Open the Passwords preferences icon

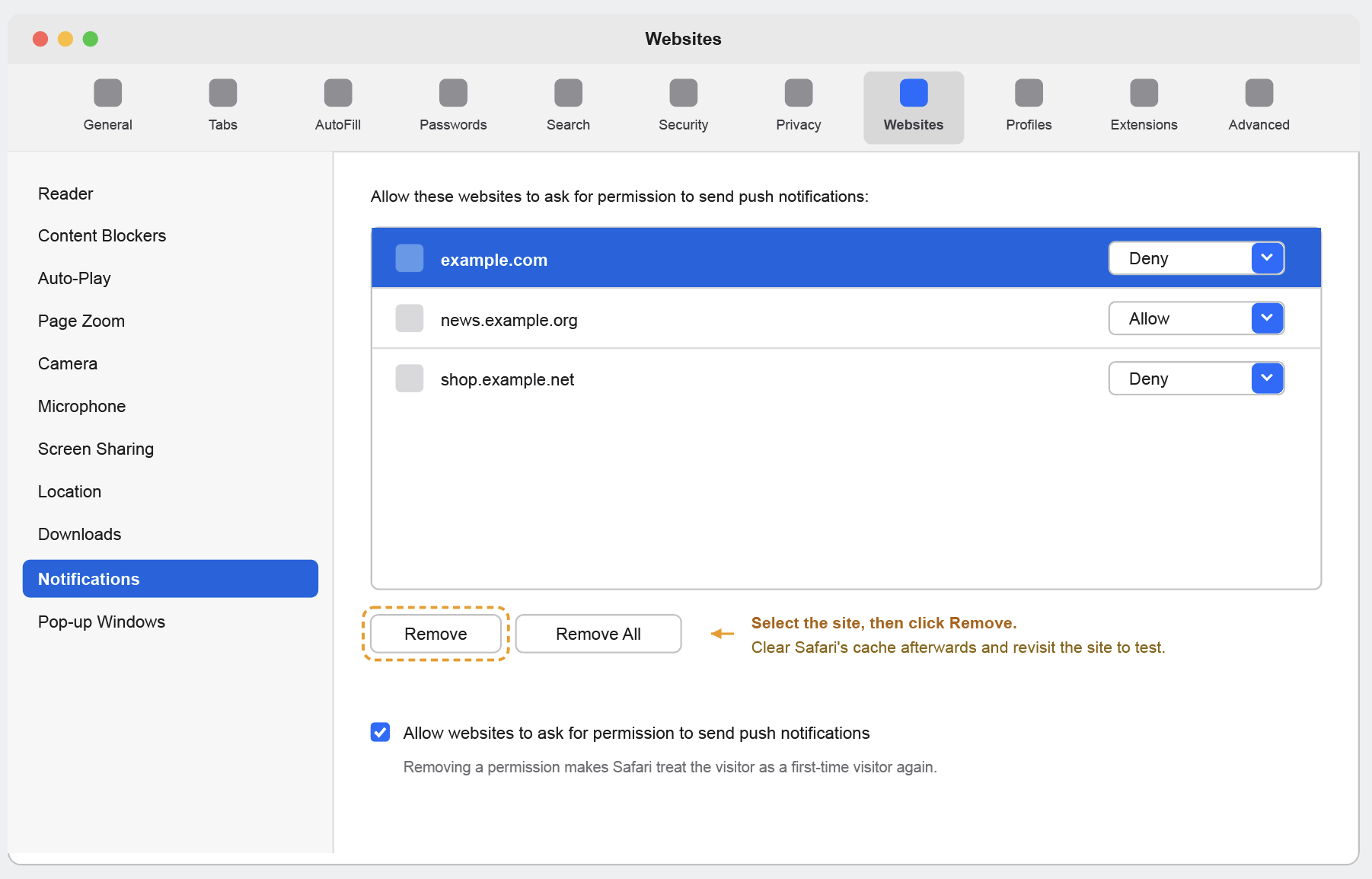(x=453, y=93)
